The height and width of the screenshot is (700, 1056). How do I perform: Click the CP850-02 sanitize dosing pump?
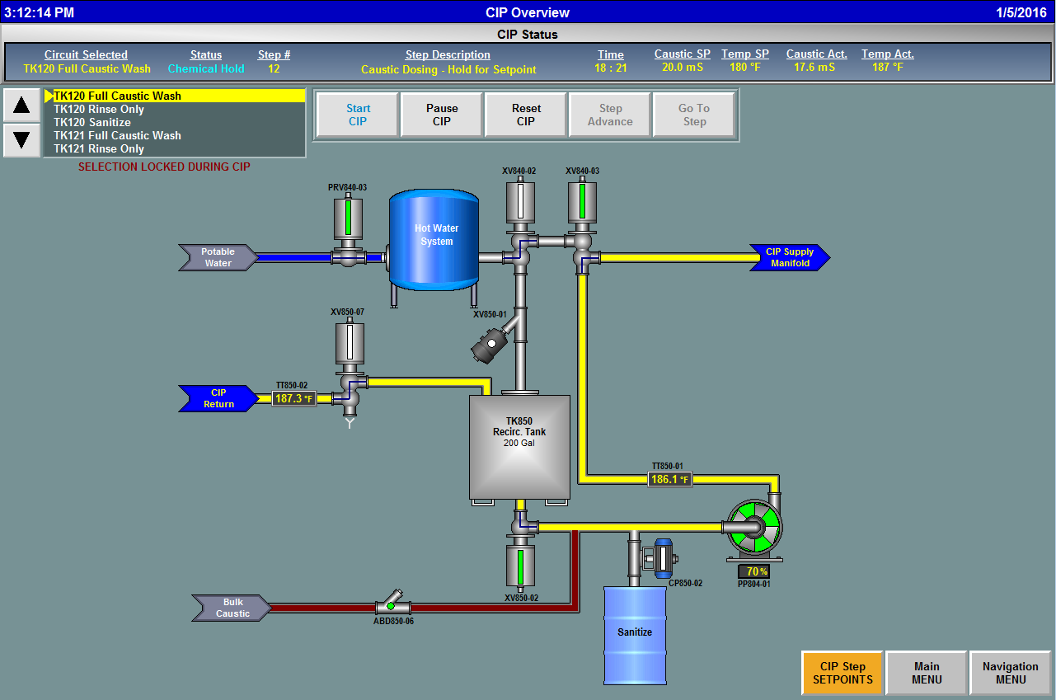660,558
